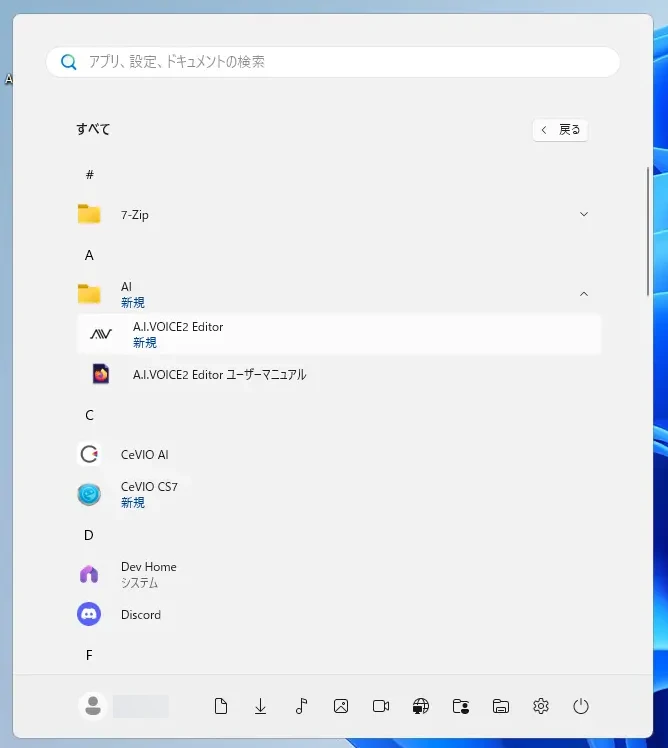The image size is (668, 748).
Task: Open the A.I.VOICE2 Editor ユーザーマニュアル icon
Action: tap(101, 374)
